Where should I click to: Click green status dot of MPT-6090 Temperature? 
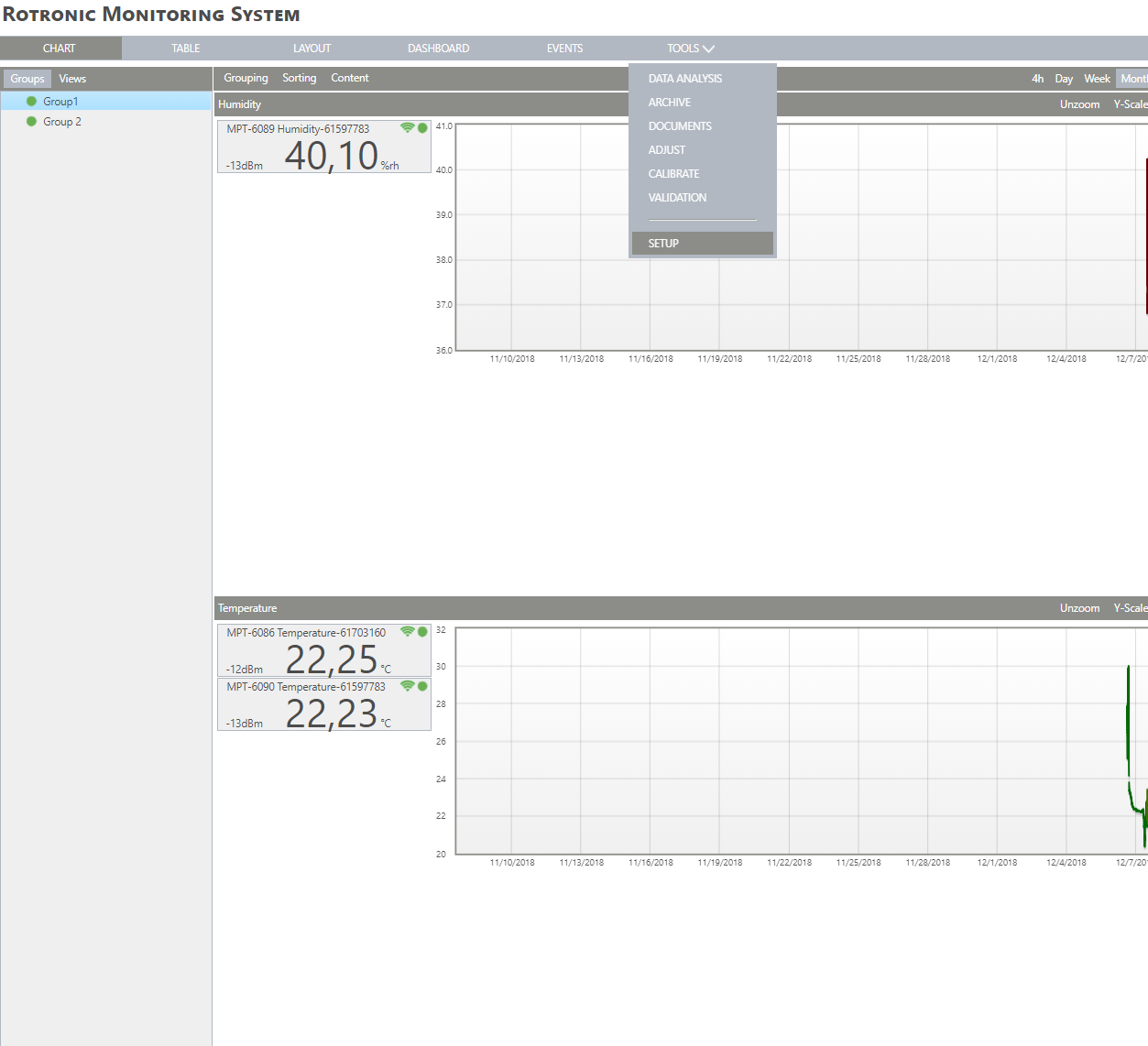coord(422,686)
